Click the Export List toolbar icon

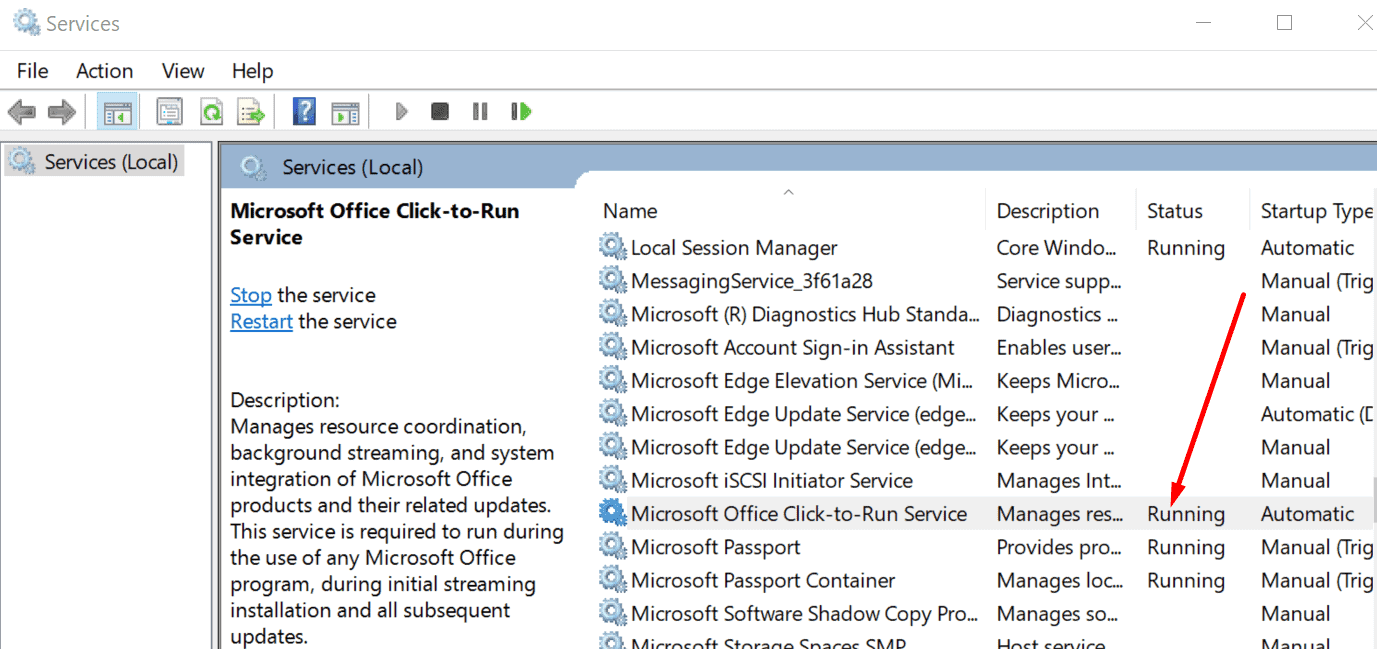point(251,112)
